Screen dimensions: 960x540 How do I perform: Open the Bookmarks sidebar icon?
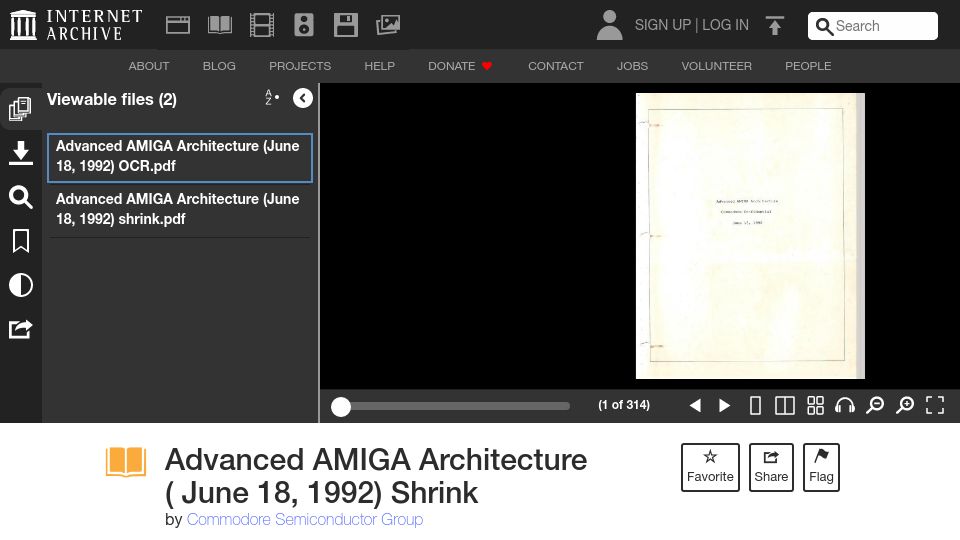(x=20, y=241)
